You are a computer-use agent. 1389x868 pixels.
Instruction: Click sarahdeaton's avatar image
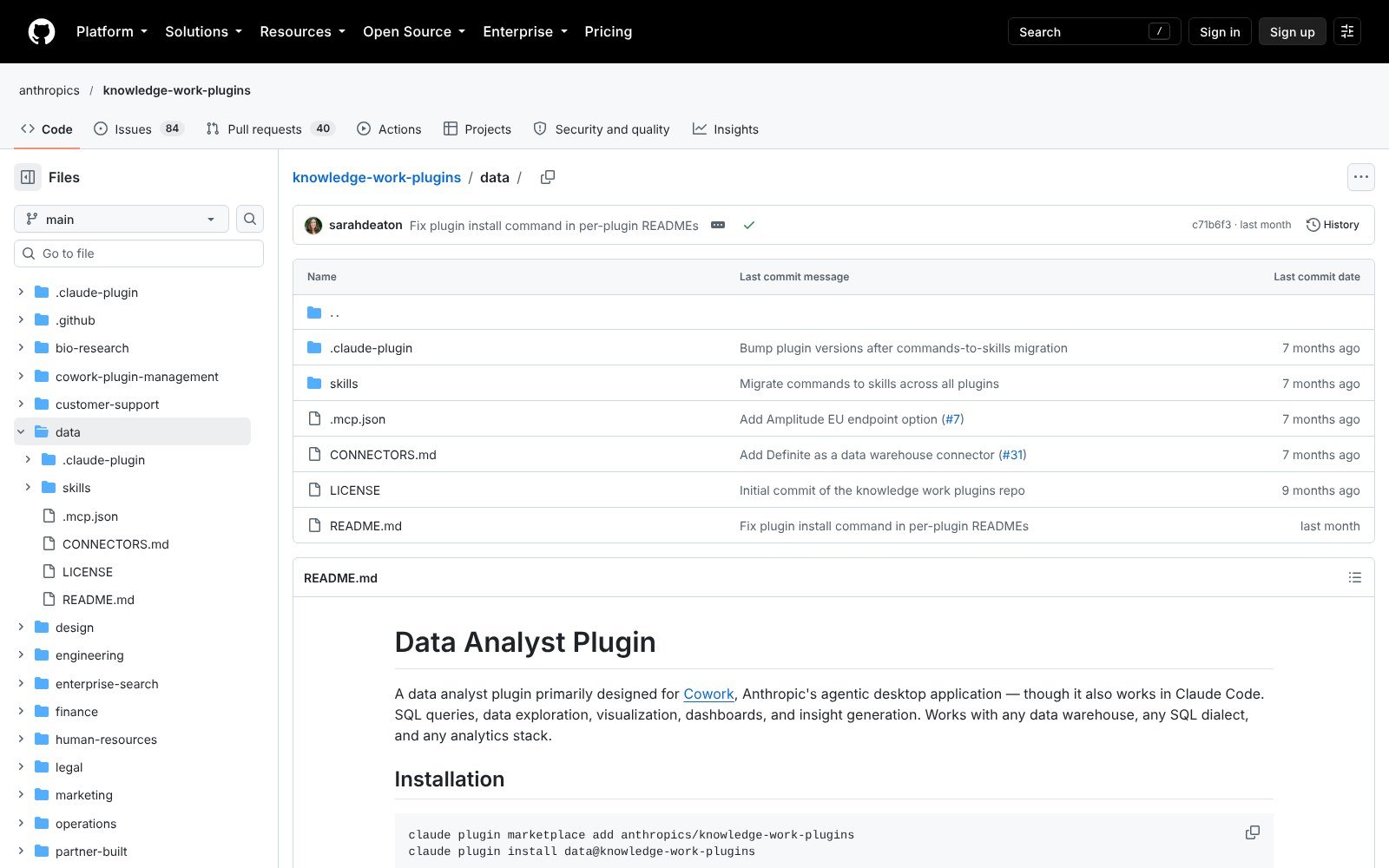pyautogui.click(x=313, y=225)
